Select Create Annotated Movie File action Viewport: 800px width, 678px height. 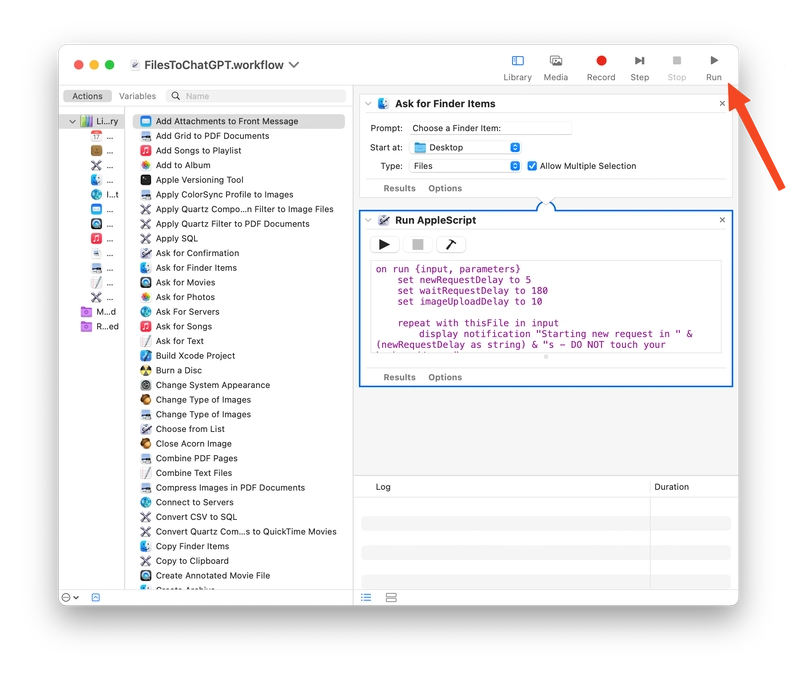pos(212,575)
